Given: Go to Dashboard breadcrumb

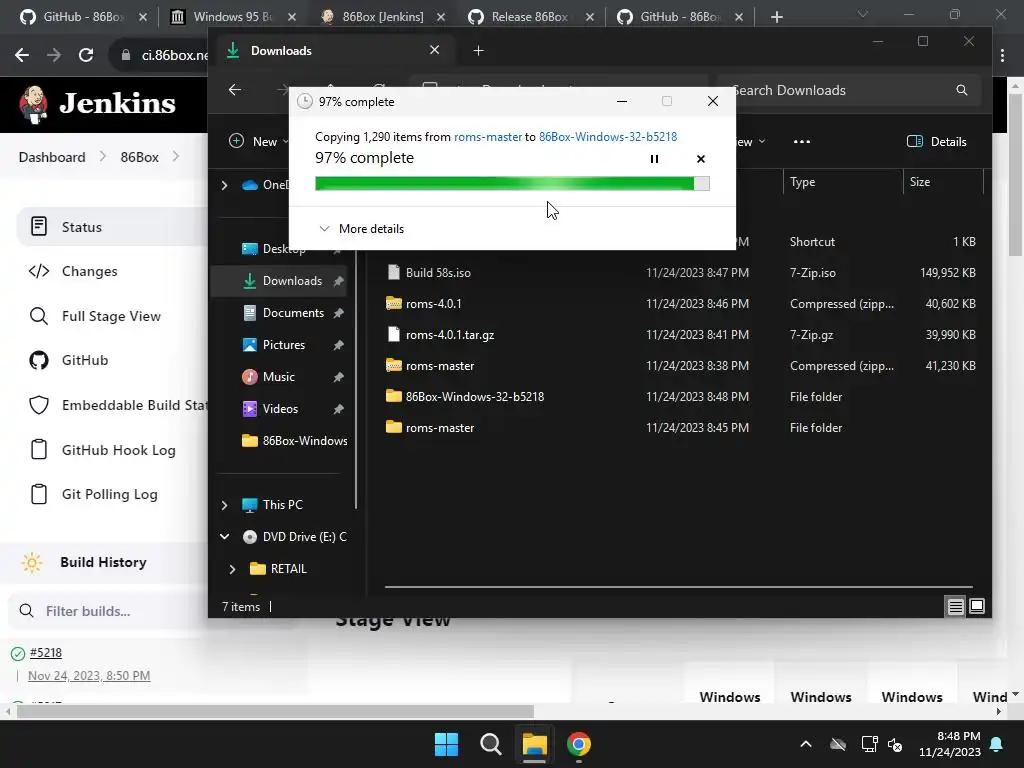Looking at the screenshot, I should click(52, 157).
